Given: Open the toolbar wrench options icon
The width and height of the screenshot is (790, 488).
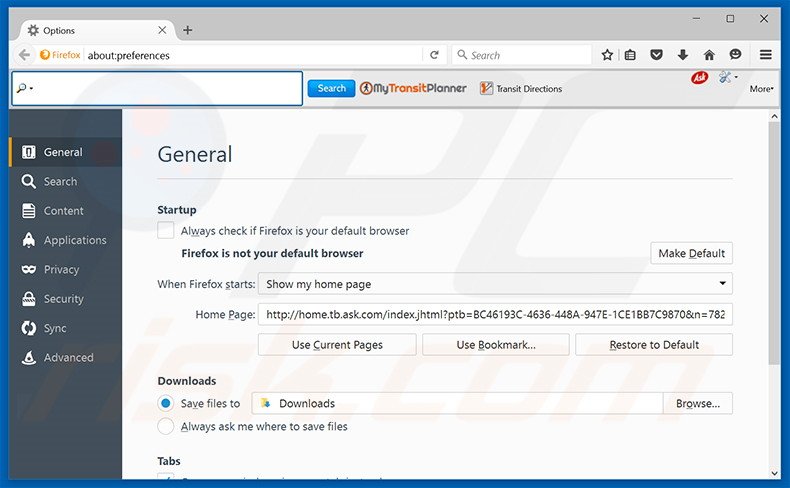Looking at the screenshot, I should (728, 78).
